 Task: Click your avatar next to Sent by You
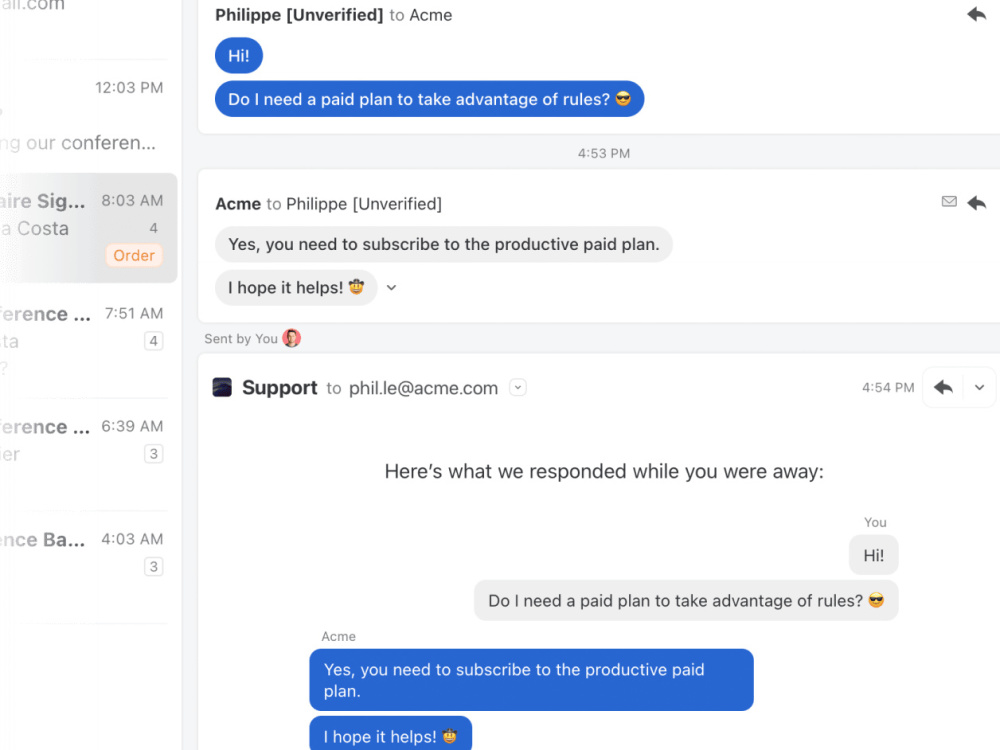tap(291, 338)
